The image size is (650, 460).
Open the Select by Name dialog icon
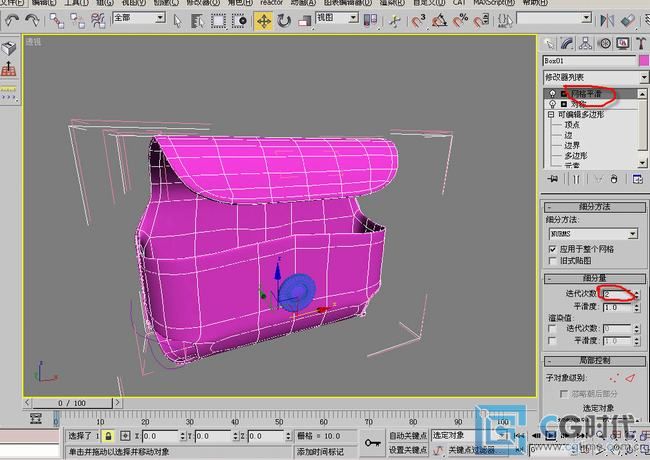pos(198,21)
